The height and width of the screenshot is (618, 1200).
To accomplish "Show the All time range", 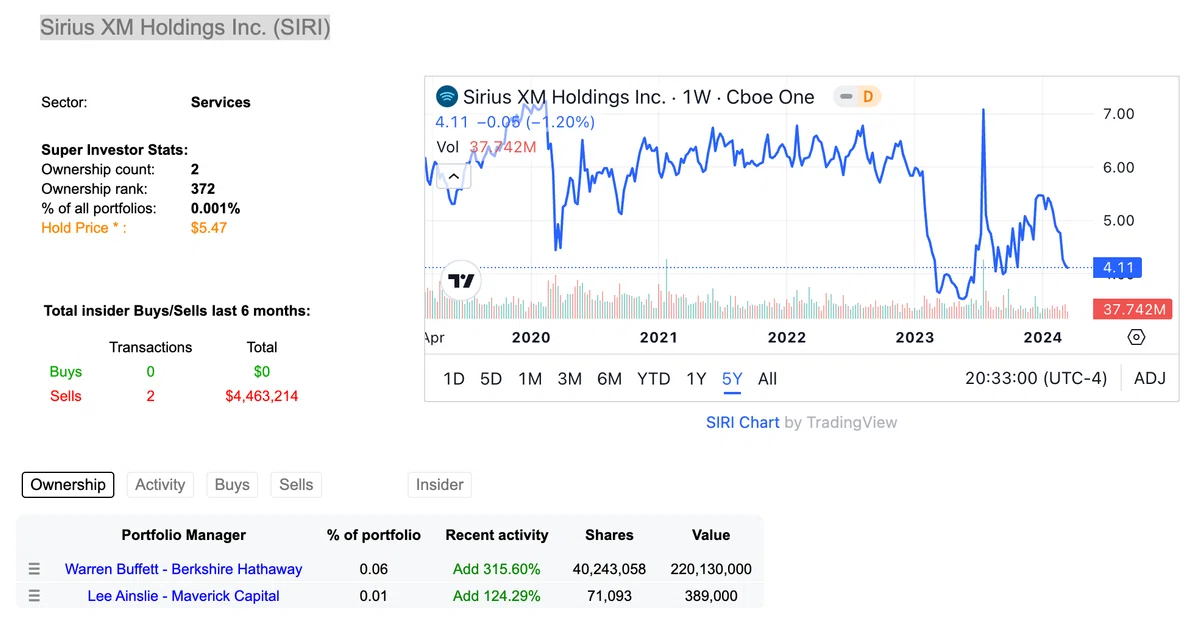I will [x=767, y=379].
